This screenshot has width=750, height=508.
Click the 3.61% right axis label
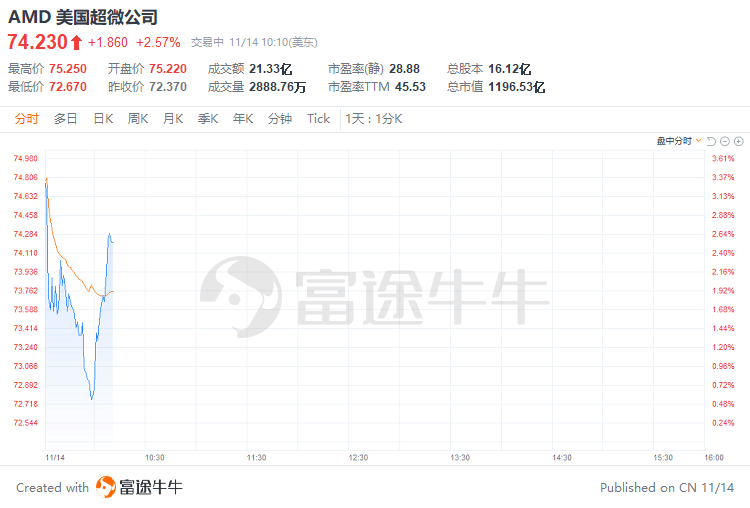723,158
